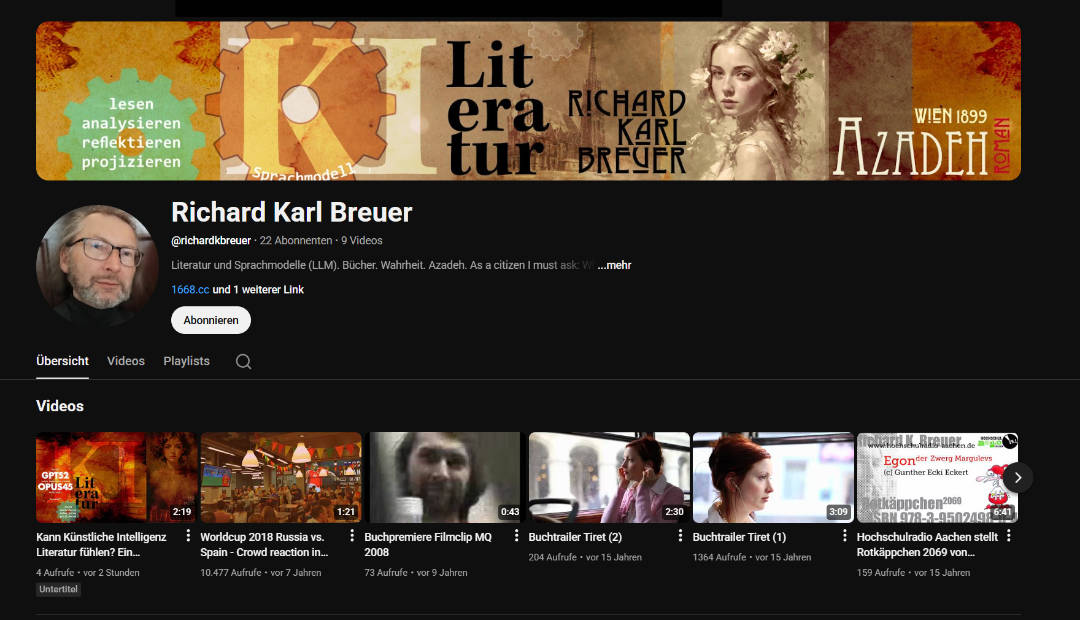Screen dimensions: 1080x620
Task: Open options menu for Buchtrailer Tiret (2)
Action: (681, 536)
